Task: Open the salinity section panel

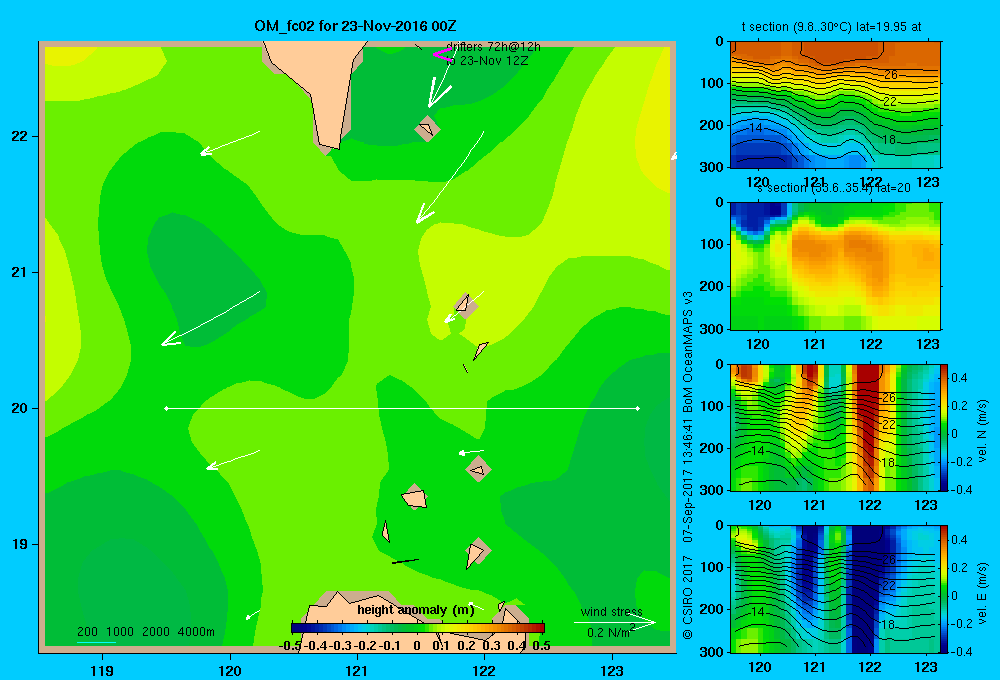Action: click(x=835, y=266)
